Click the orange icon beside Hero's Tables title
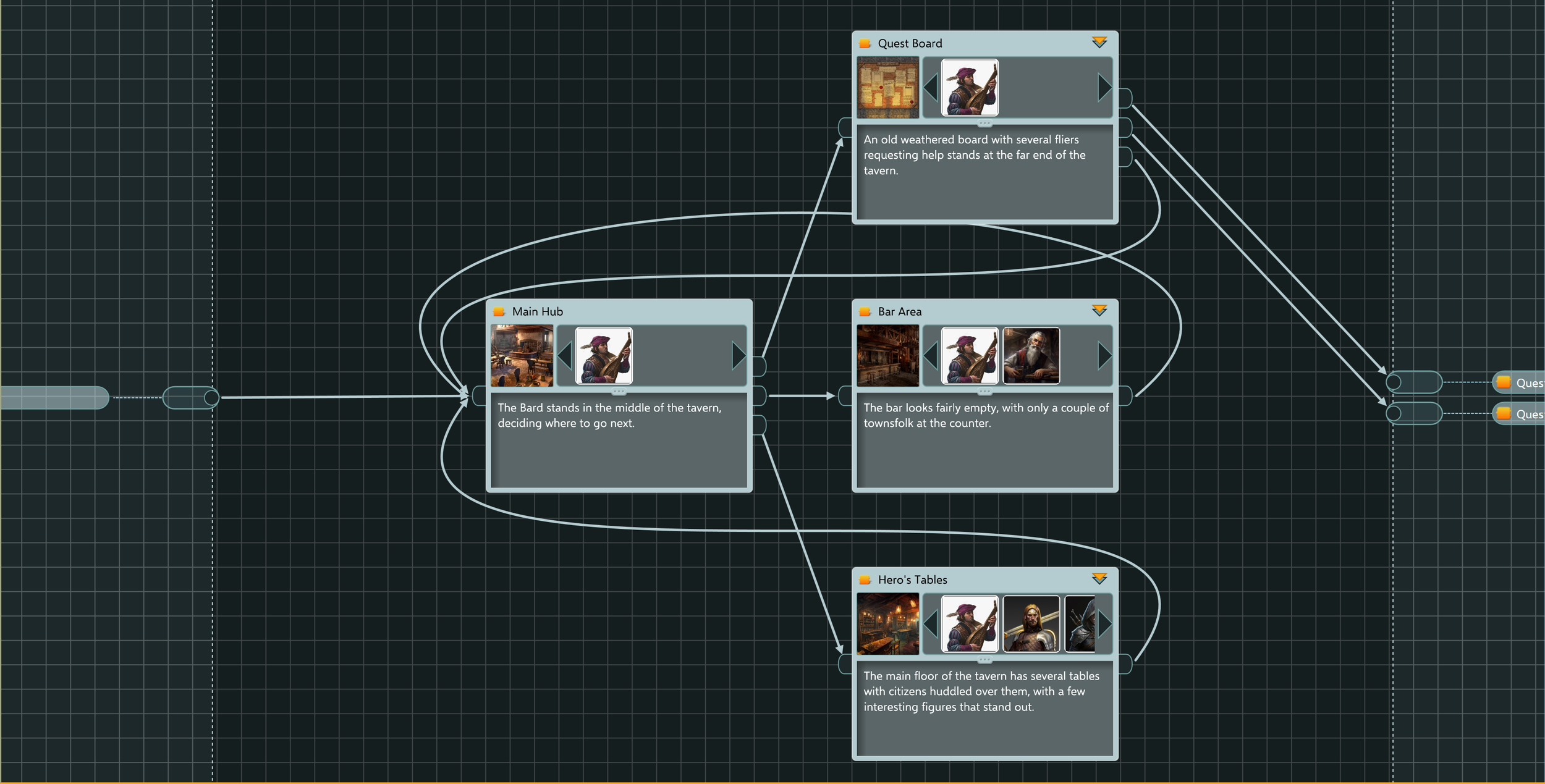The image size is (1545, 784). coord(865,580)
